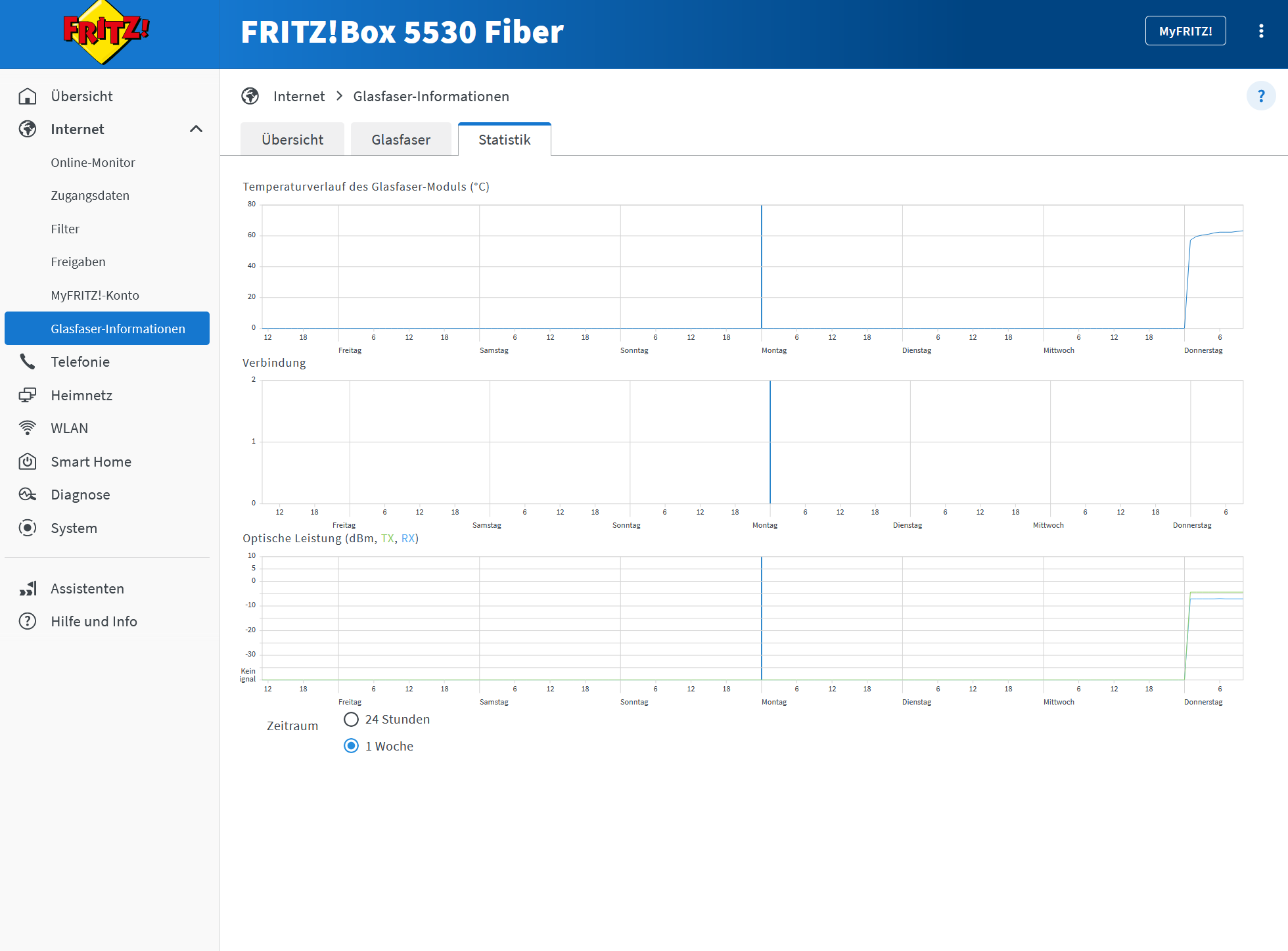Open Hilfe und Info menu
Screen dimensions: 1288x951
(x=94, y=621)
